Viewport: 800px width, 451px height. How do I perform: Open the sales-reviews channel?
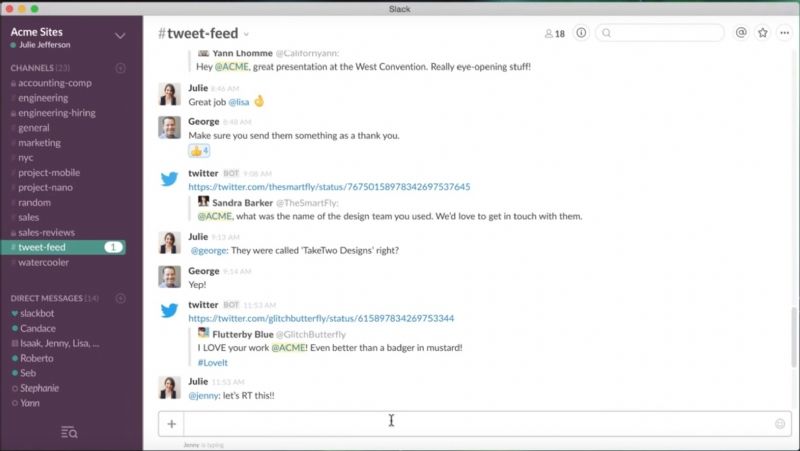(46, 232)
